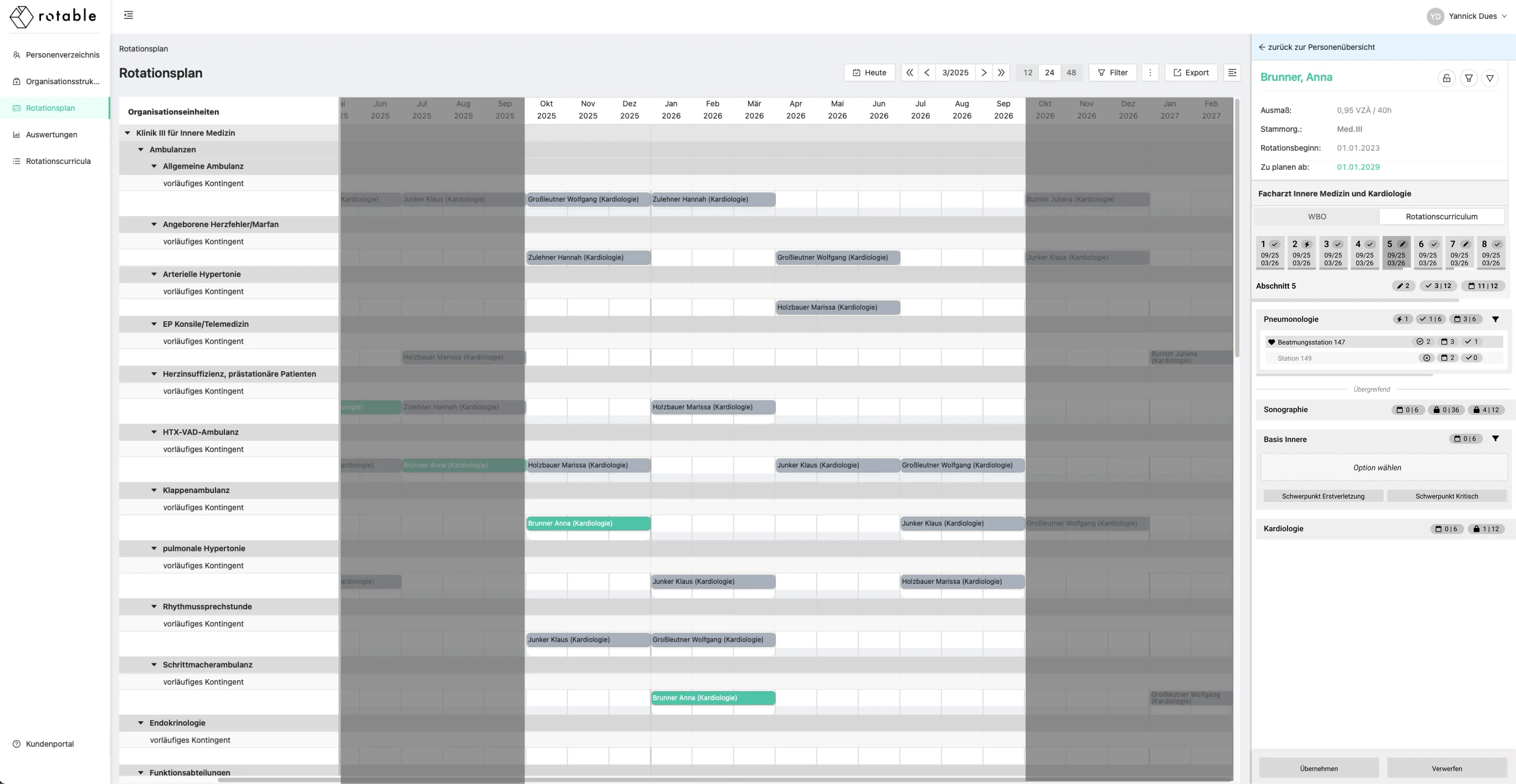
Task: Click the funnel filter icon in person panel
Action: [1468, 78]
